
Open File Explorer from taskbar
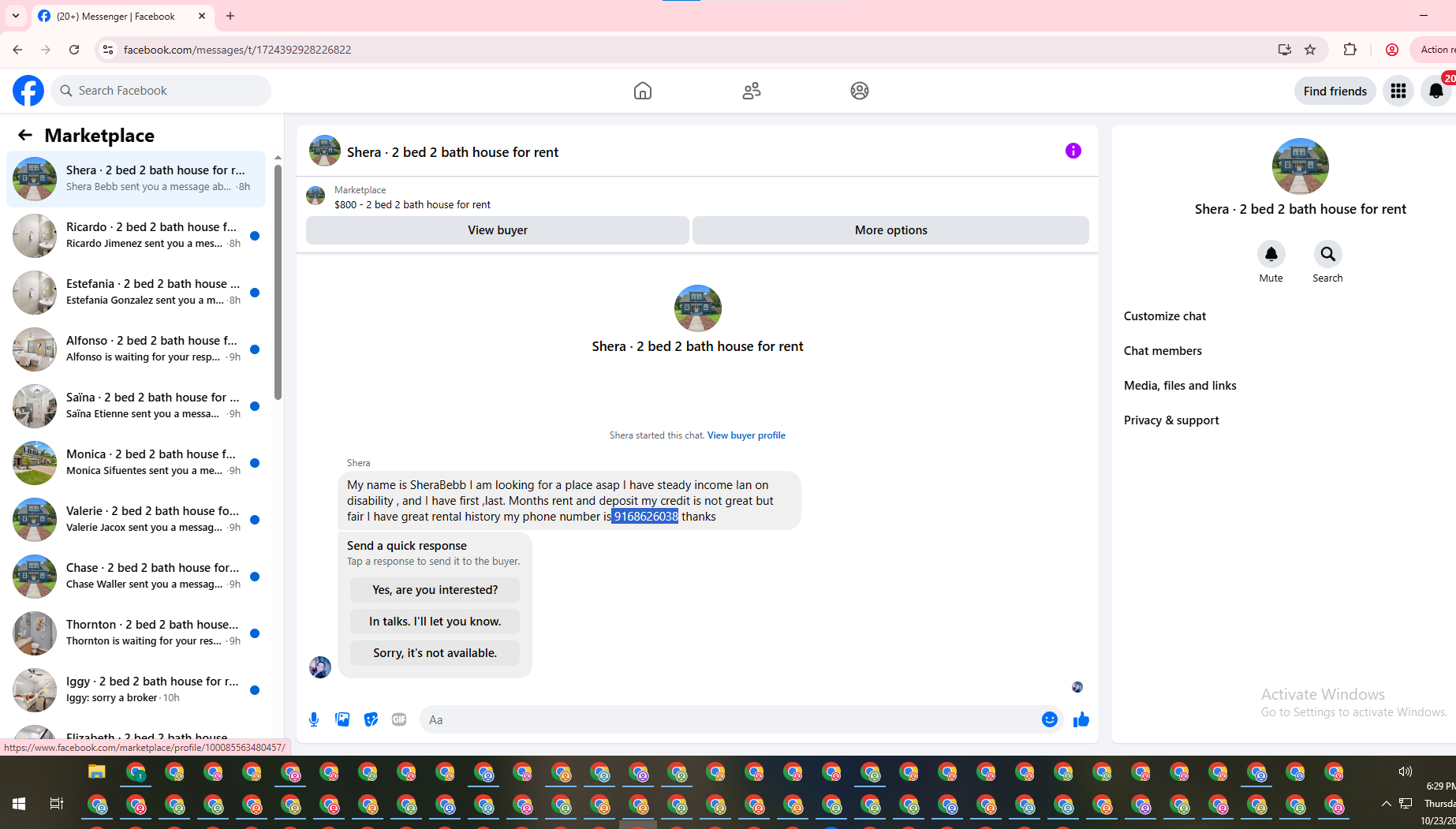[96, 772]
